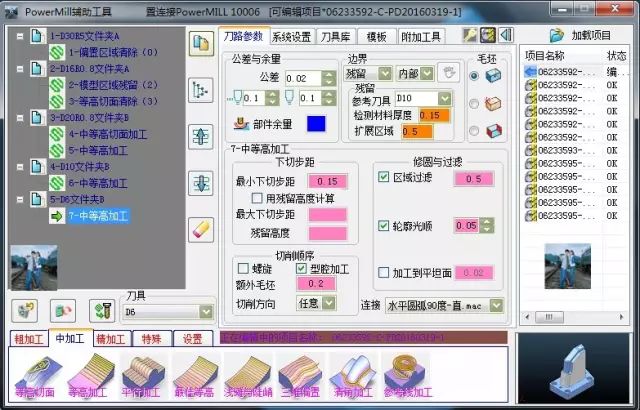Select the 清角加工 strategy icon

point(353,376)
